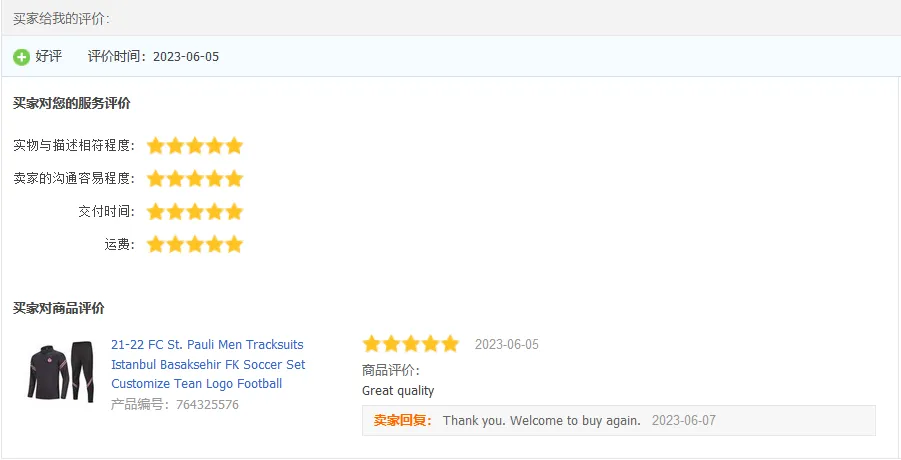Click second star in 交付时间 rating
Screen dimensions: 901x460
point(175,212)
